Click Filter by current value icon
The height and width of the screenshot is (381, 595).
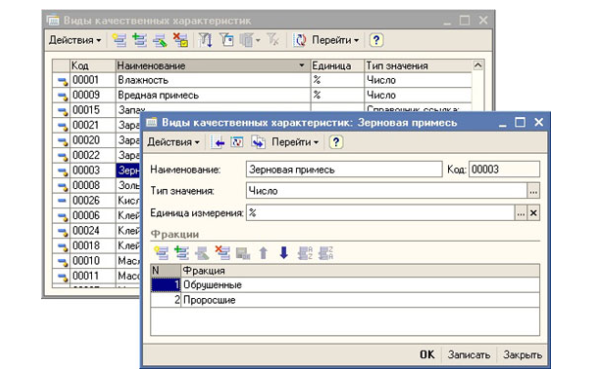pos(227,40)
